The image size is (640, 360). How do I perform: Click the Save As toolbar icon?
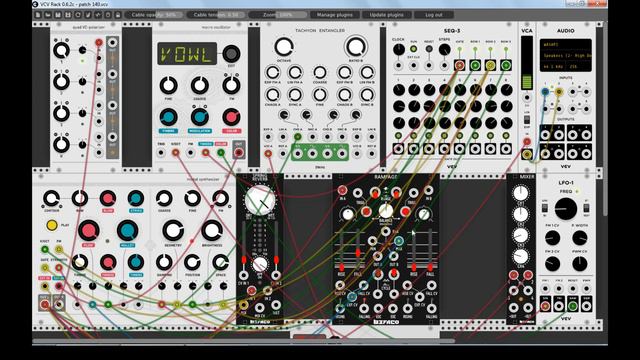(x=68, y=15)
